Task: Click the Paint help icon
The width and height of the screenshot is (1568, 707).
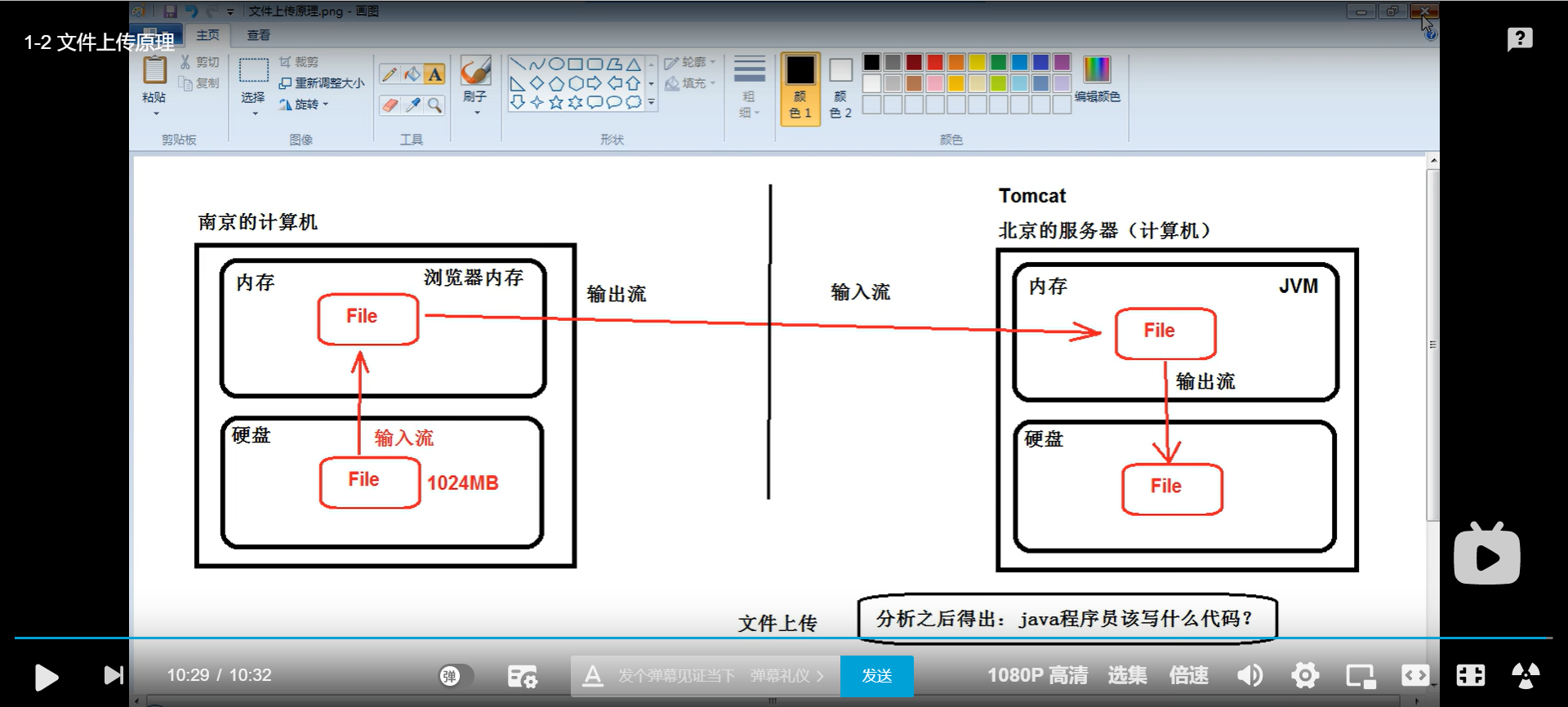Action: pos(1430,35)
